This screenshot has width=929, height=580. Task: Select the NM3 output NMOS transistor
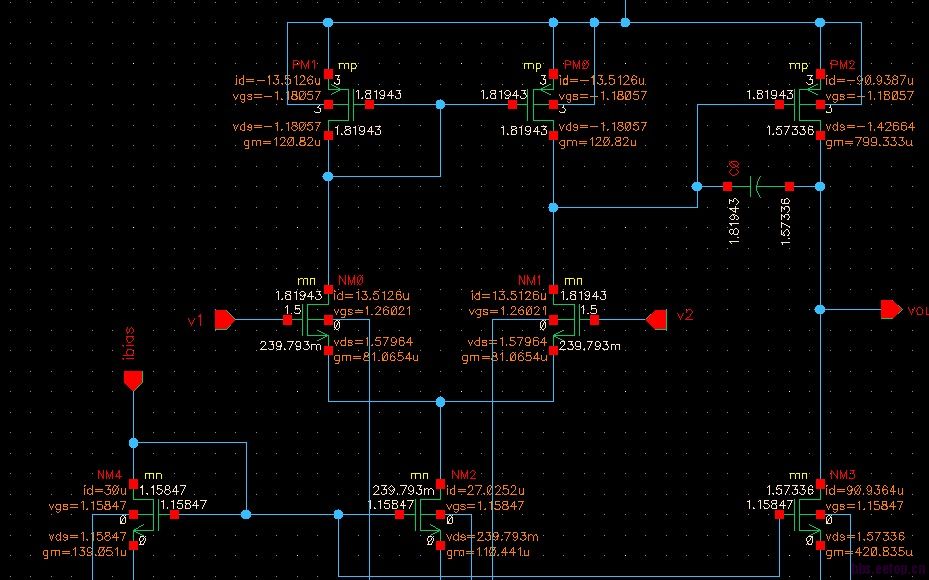(x=805, y=514)
